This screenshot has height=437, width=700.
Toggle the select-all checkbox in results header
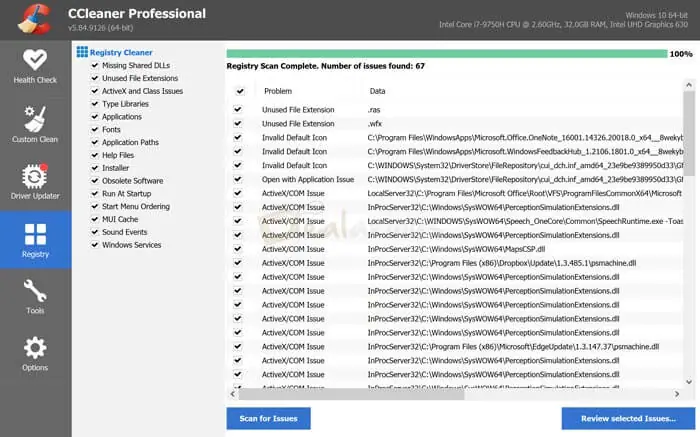tap(240, 91)
